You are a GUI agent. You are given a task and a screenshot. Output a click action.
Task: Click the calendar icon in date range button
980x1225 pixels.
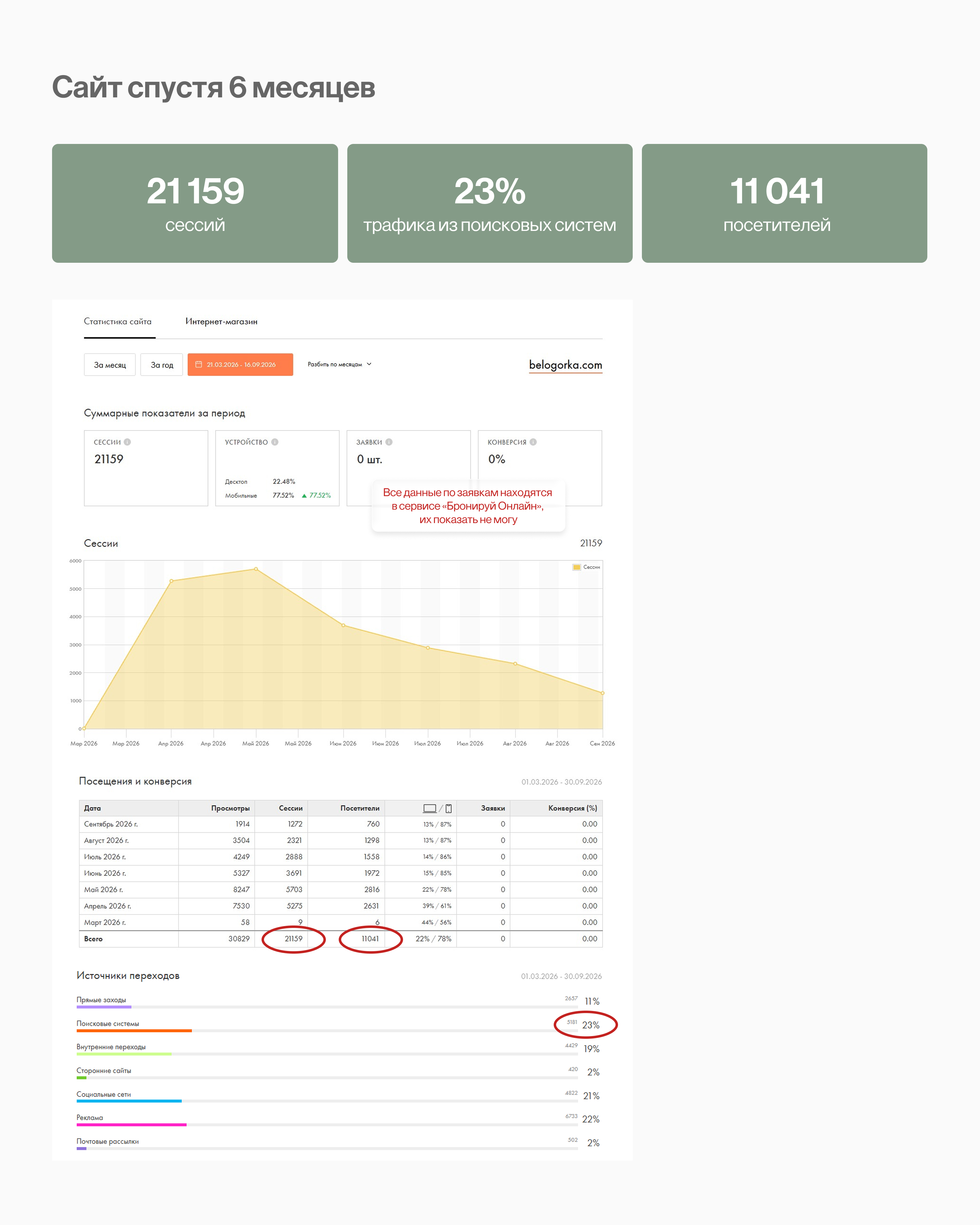pyautogui.click(x=199, y=365)
